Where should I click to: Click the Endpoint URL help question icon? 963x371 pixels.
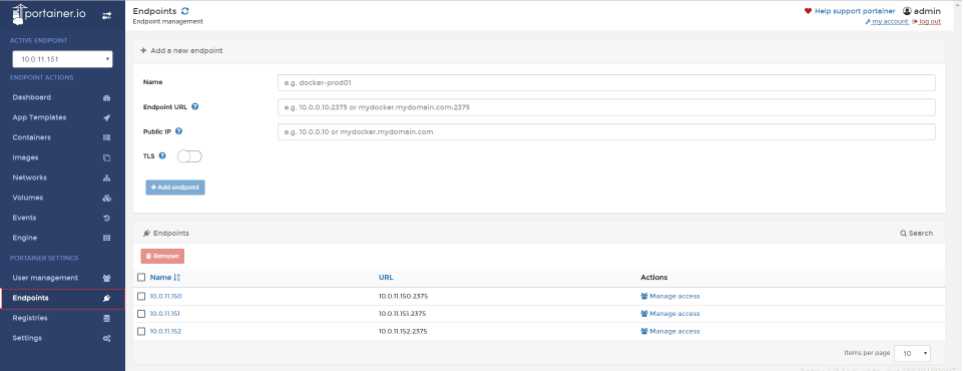195,106
